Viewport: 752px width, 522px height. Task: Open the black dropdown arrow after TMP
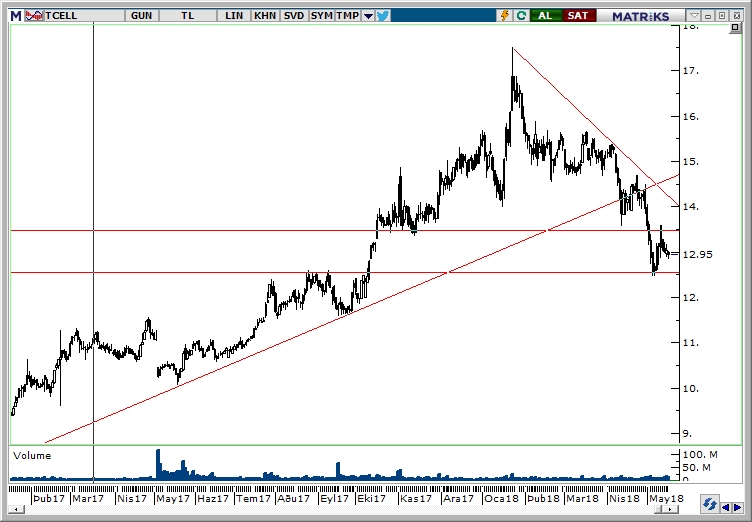coord(368,16)
